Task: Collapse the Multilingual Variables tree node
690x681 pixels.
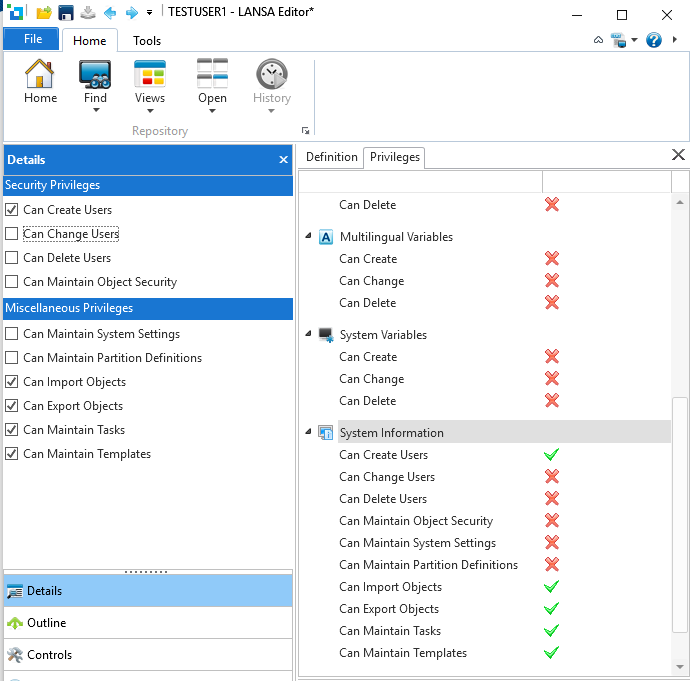Action: [x=307, y=237]
